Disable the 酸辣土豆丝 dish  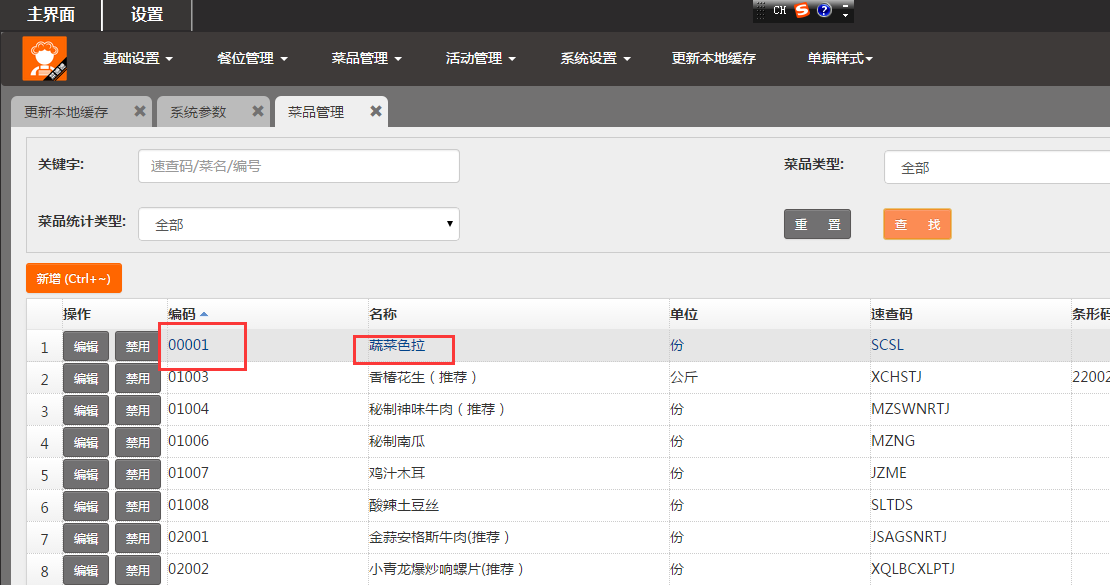coord(138,506)
